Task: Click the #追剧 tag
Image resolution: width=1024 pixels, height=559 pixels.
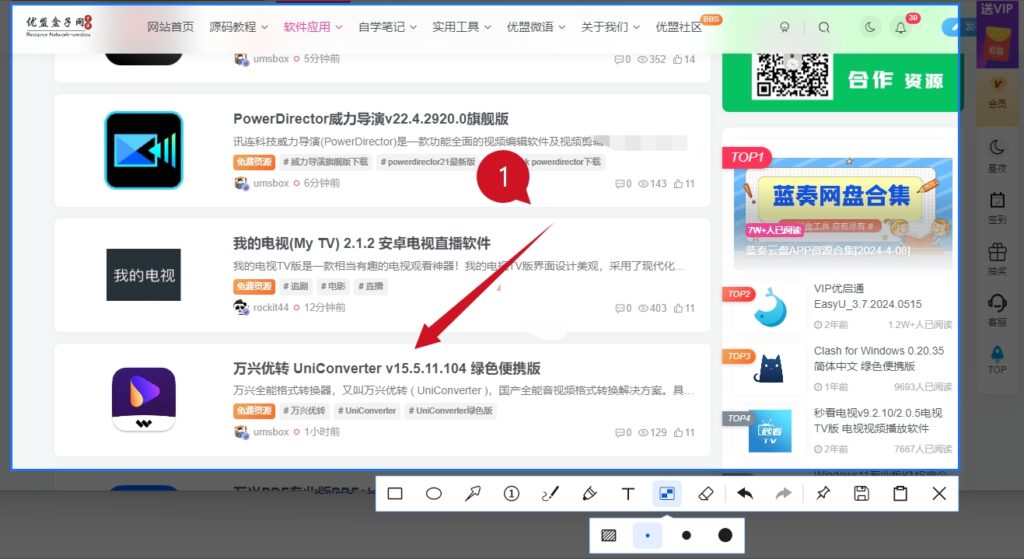Action: click(295, 286)
